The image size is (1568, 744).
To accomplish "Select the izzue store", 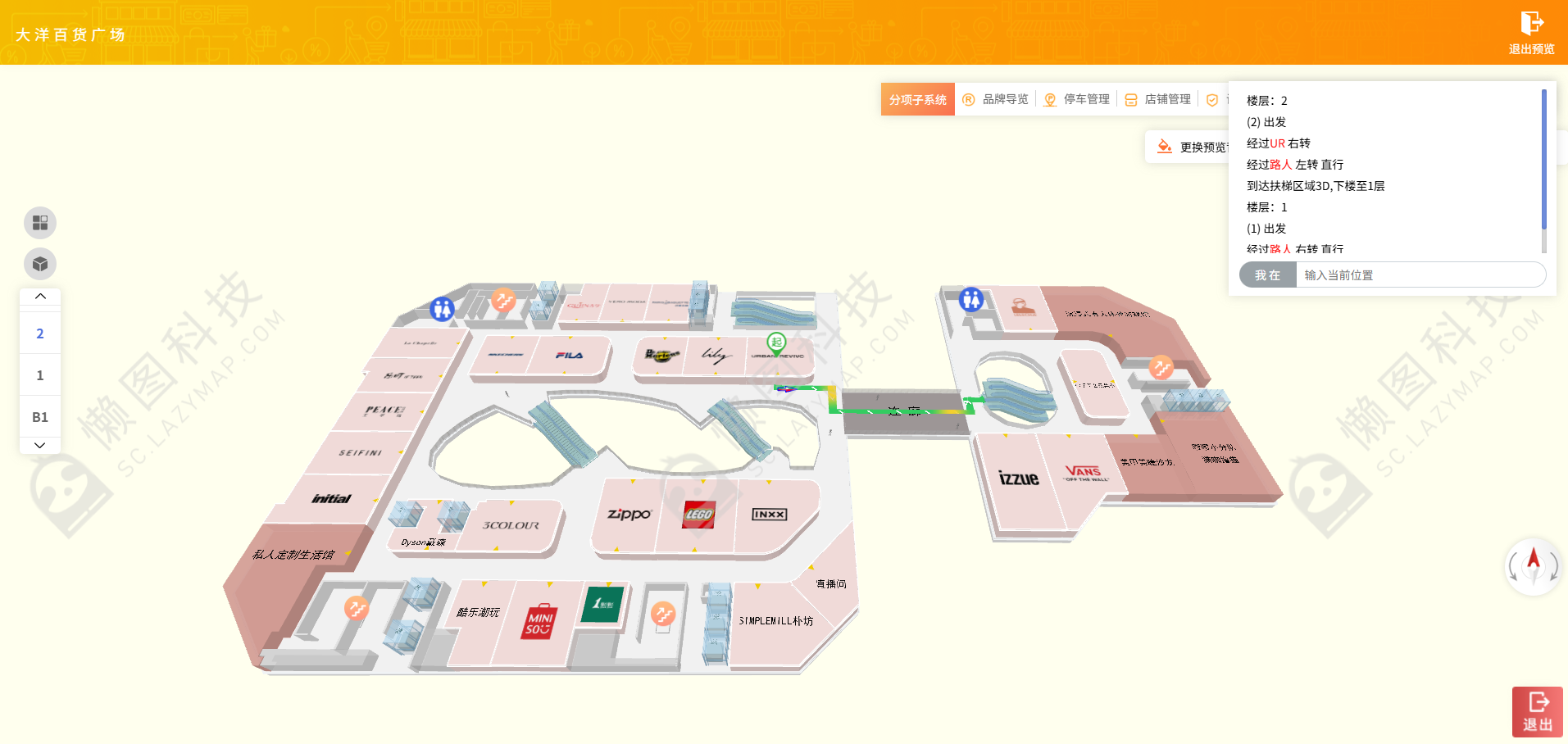I will click(1019, 479).
